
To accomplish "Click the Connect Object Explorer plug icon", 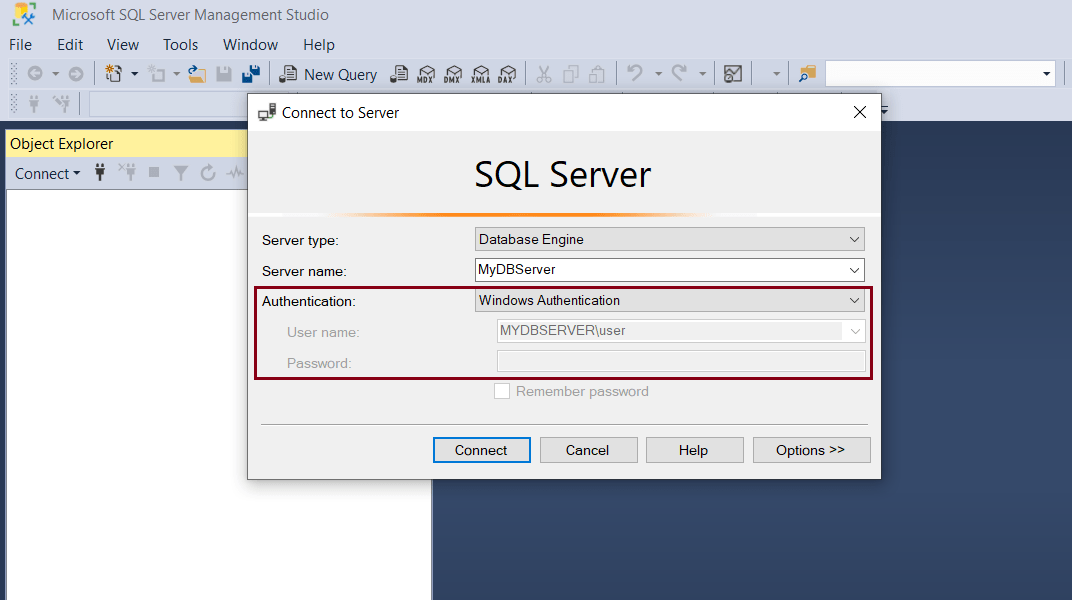I will 100,173.
